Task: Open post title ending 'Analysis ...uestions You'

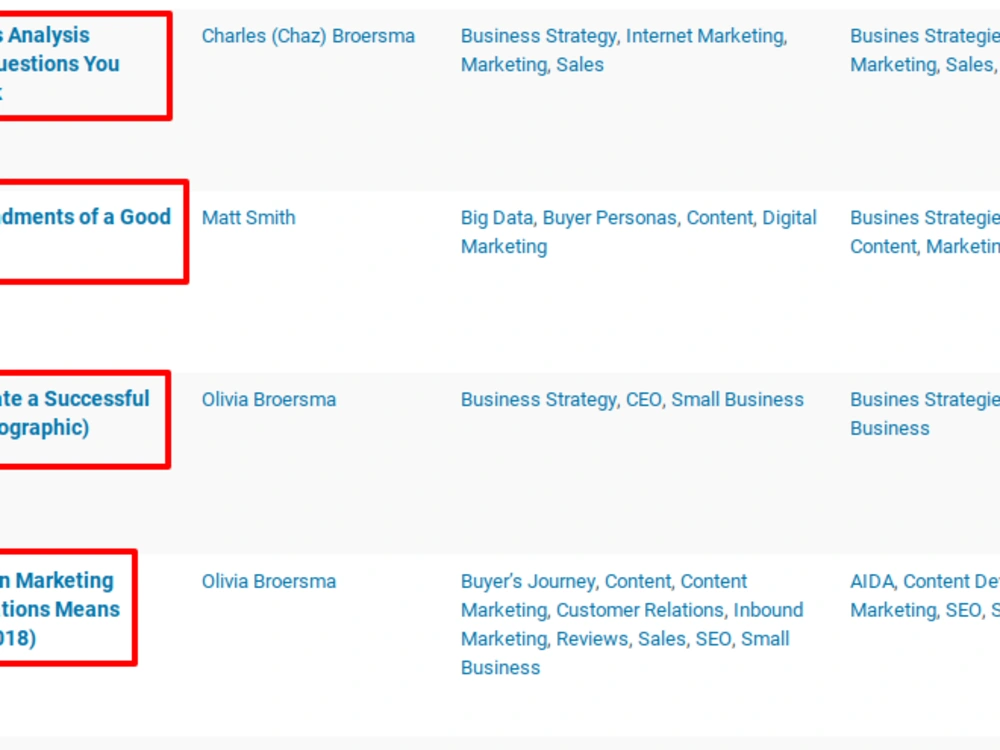Action: coord(59,64)
